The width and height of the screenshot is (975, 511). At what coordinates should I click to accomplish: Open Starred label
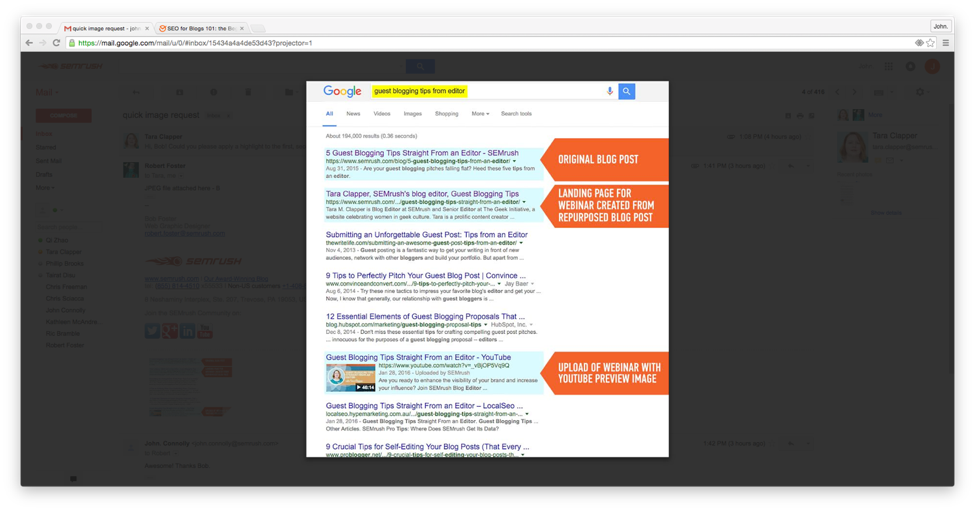46,147
